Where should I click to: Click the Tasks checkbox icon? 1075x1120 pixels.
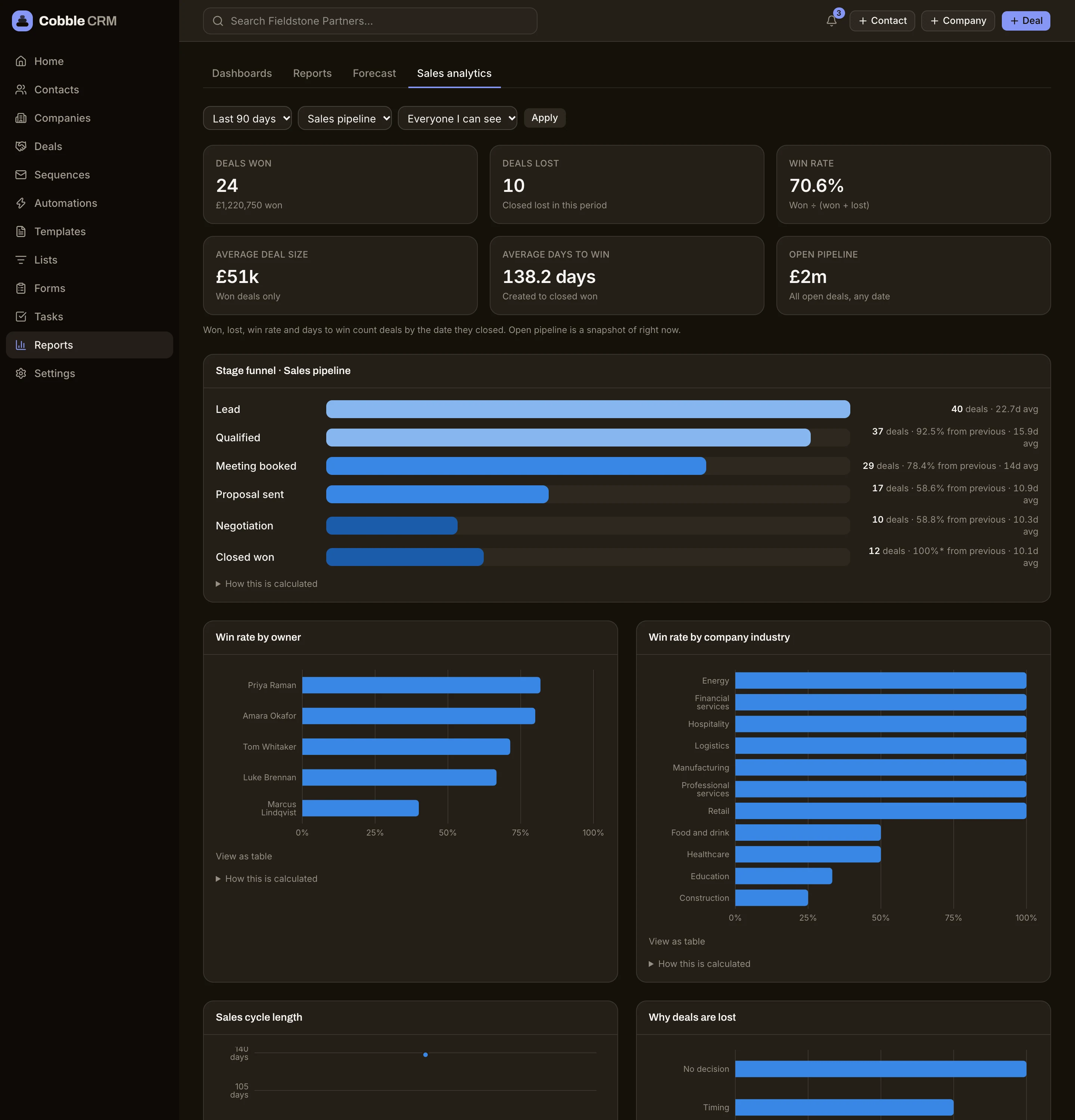point(21,317)
